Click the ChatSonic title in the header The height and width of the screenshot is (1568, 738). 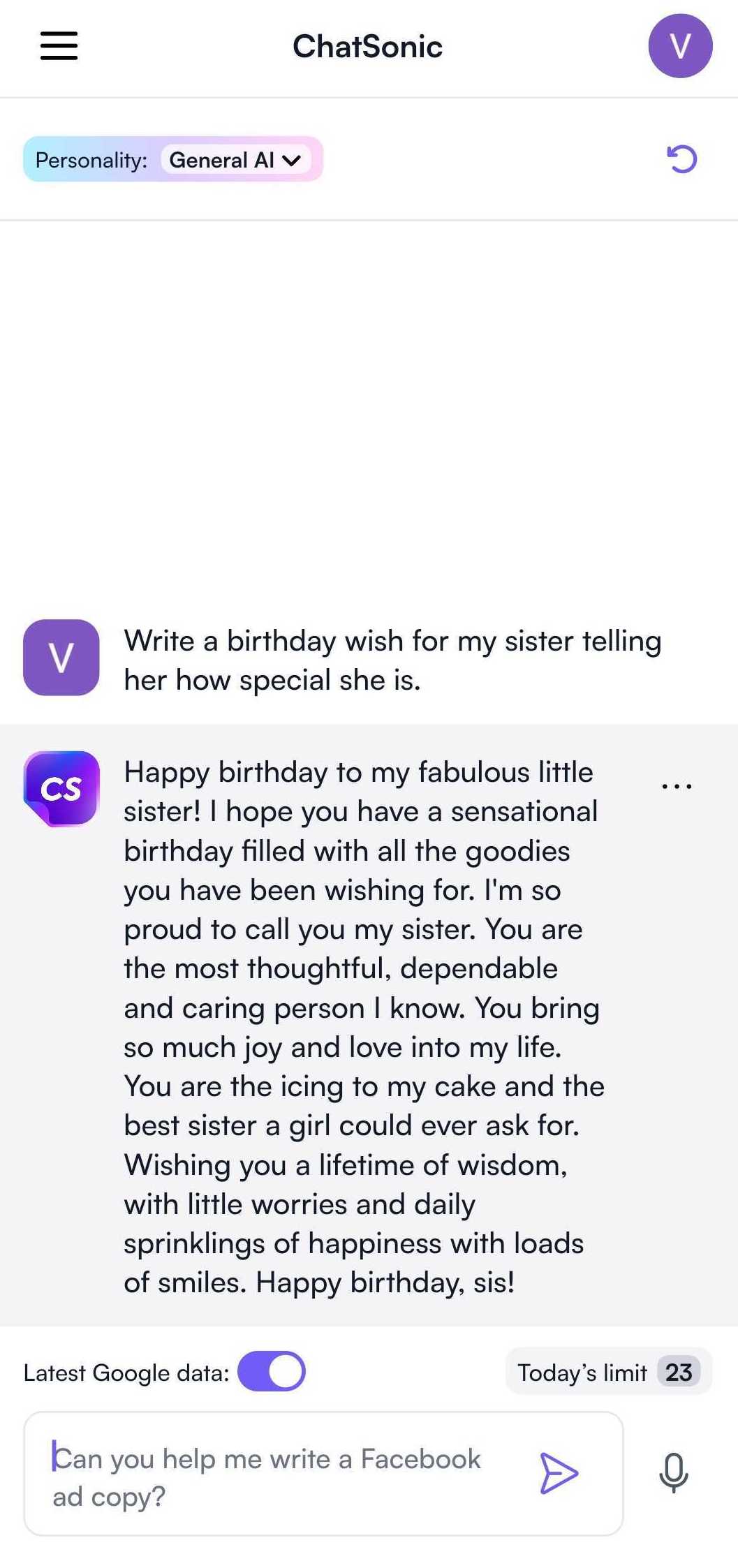pyautogui.click(x=368, y=47)
